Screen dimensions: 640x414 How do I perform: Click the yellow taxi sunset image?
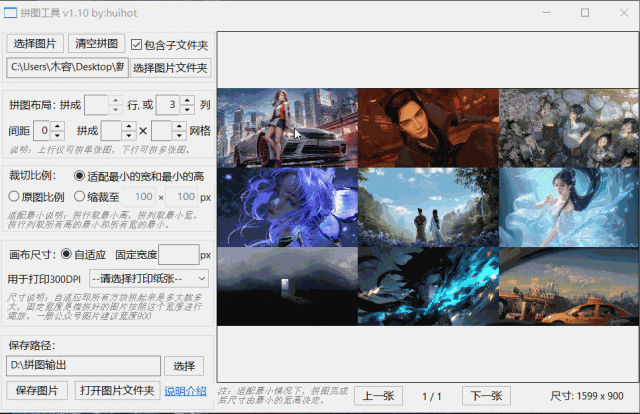pos(569,286)
